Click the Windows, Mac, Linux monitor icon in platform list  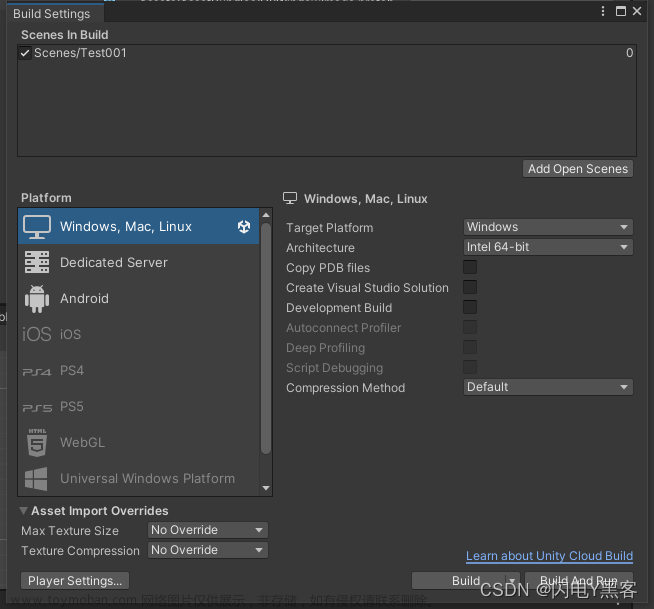pos(37,226)
